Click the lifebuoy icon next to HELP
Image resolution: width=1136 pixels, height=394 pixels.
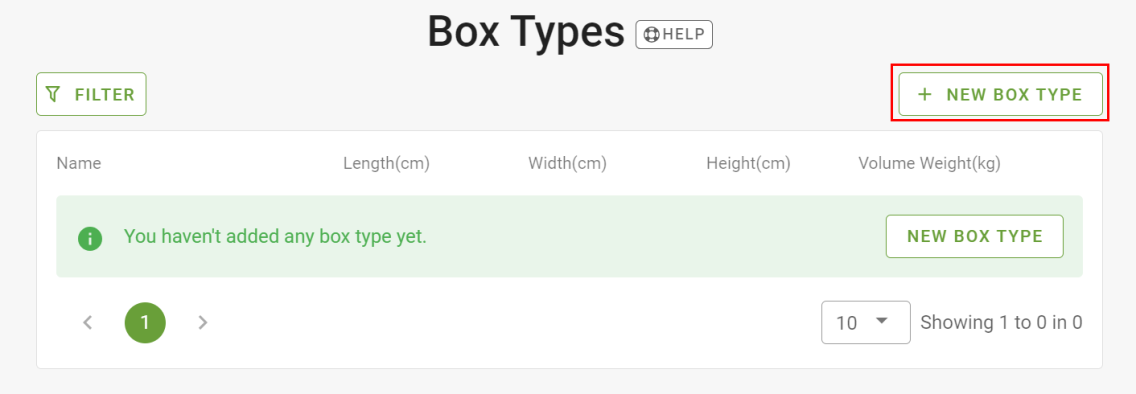[651, 35]
